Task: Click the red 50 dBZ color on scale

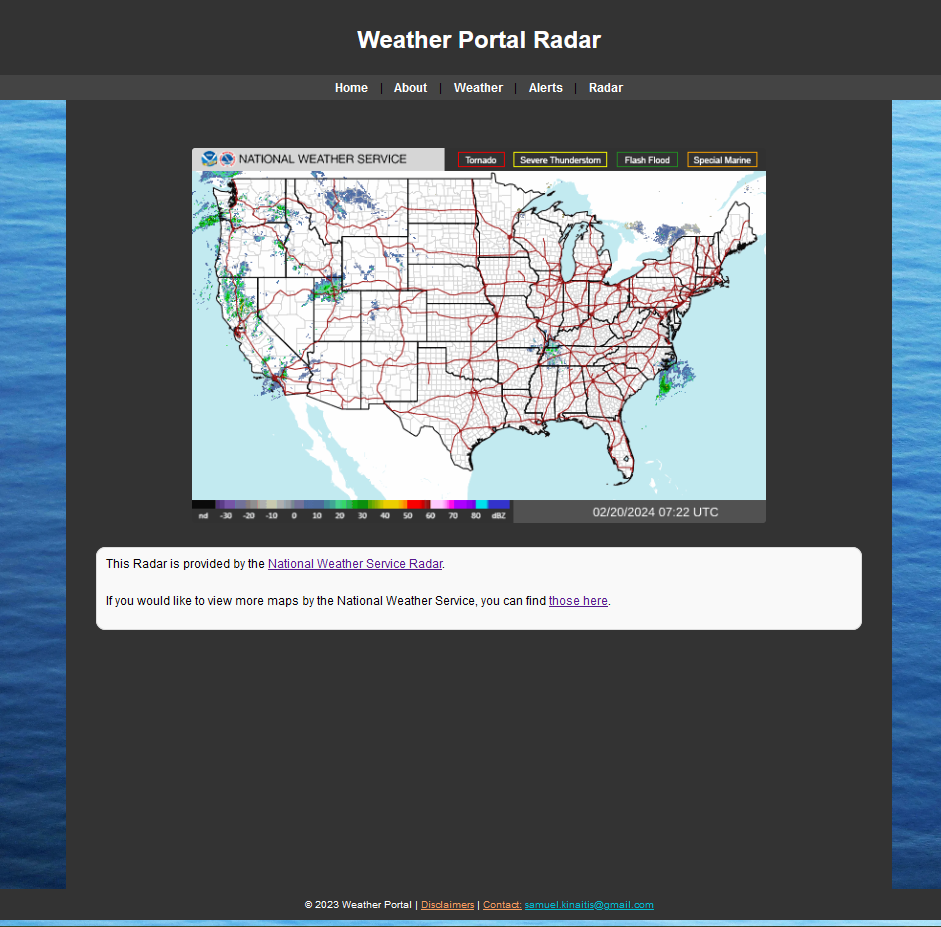Action: coord(415,505)
